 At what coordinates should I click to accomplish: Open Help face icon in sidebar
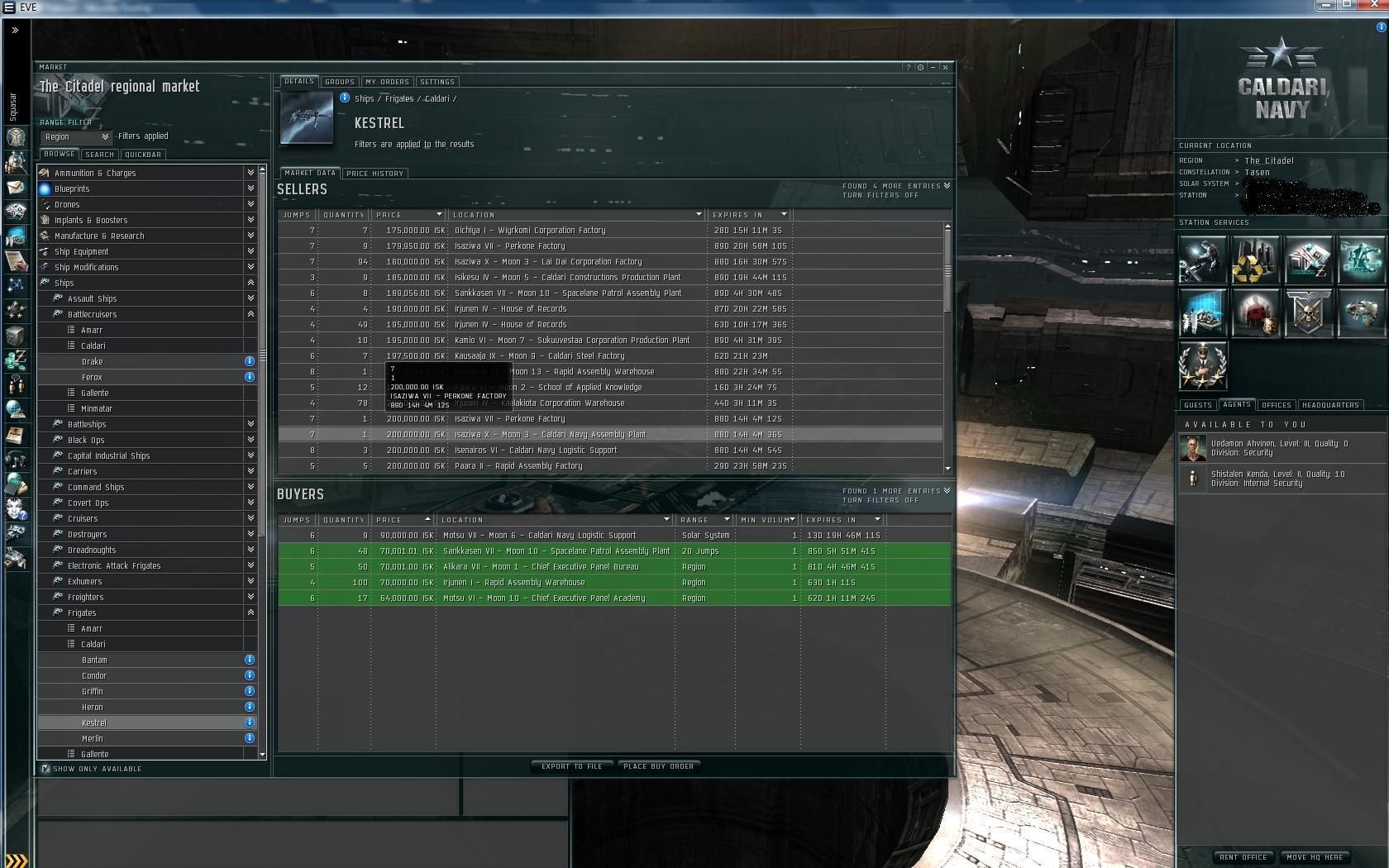[x=16, y=508]
